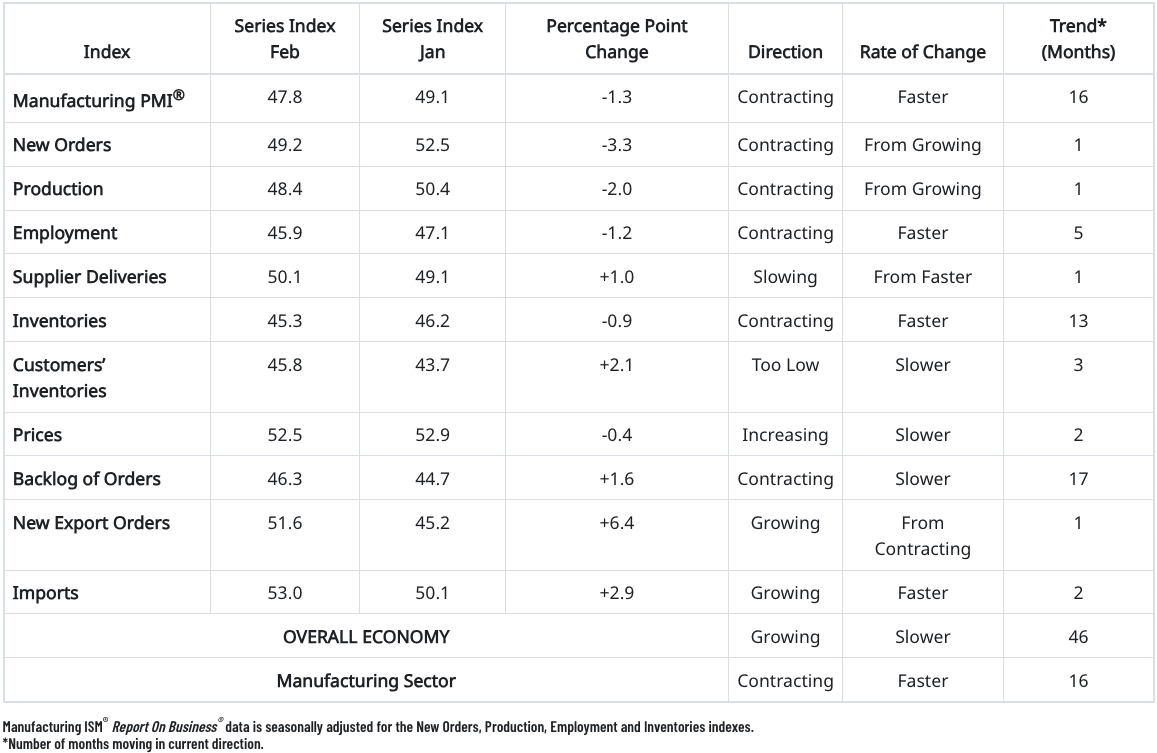Screen dimensions: 1157x753
Task: Click the Series Index Jan column header
Action: click(431, 38)
